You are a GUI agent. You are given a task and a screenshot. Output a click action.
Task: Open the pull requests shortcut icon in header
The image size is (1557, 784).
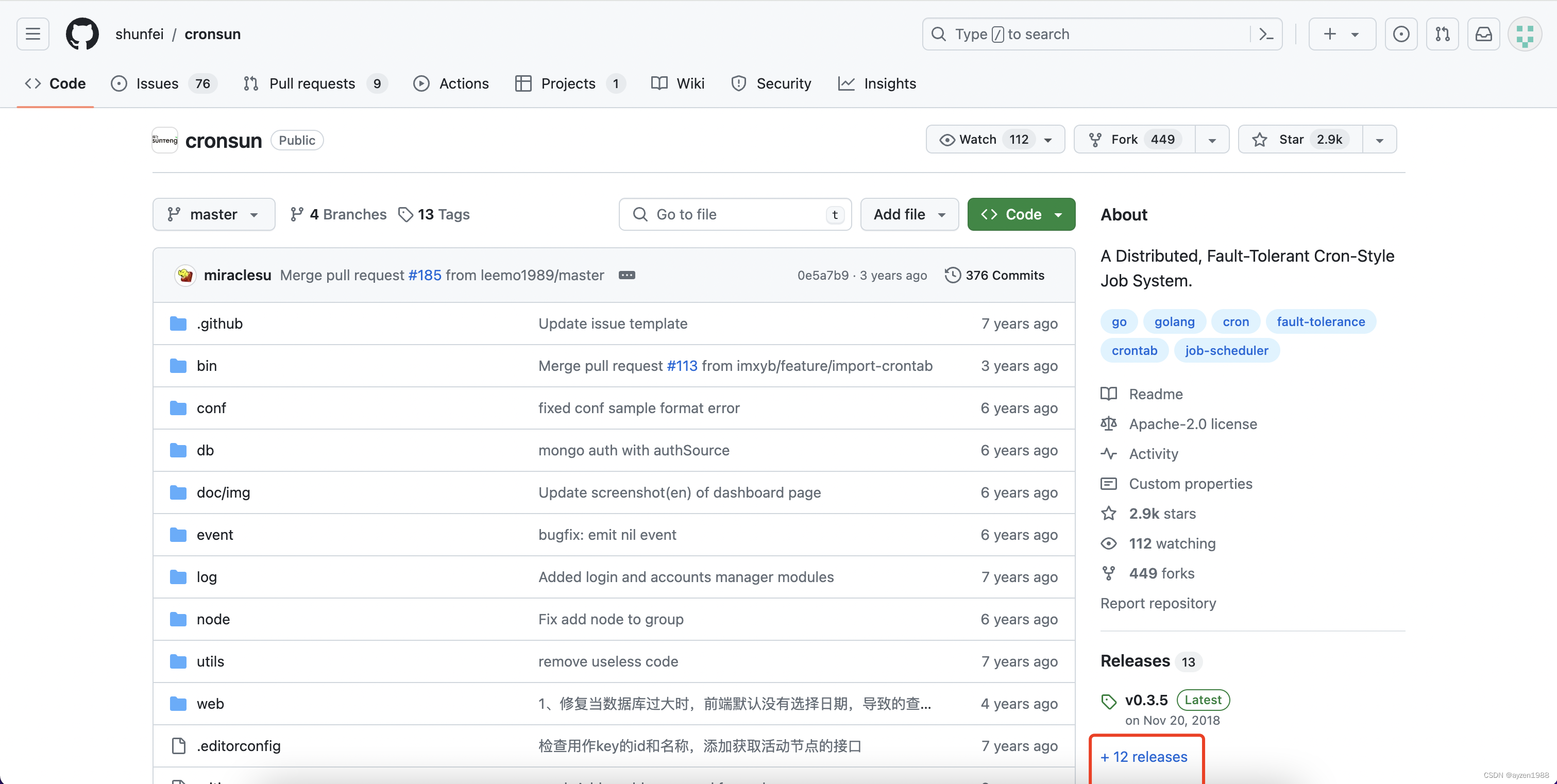click(1442, 34)
